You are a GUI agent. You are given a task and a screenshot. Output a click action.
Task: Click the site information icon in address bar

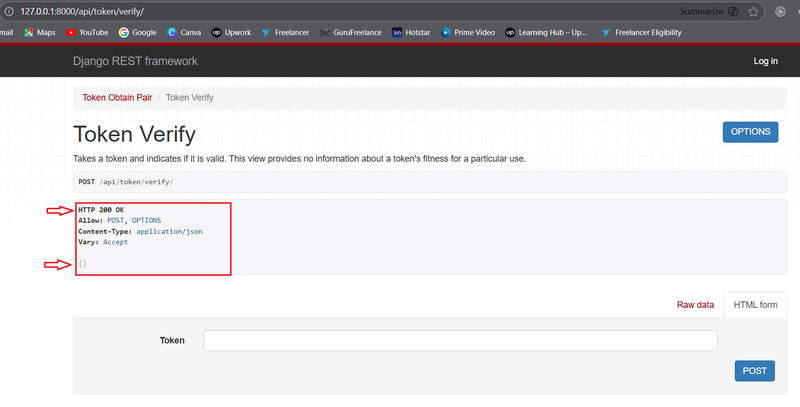coord(9,11)
